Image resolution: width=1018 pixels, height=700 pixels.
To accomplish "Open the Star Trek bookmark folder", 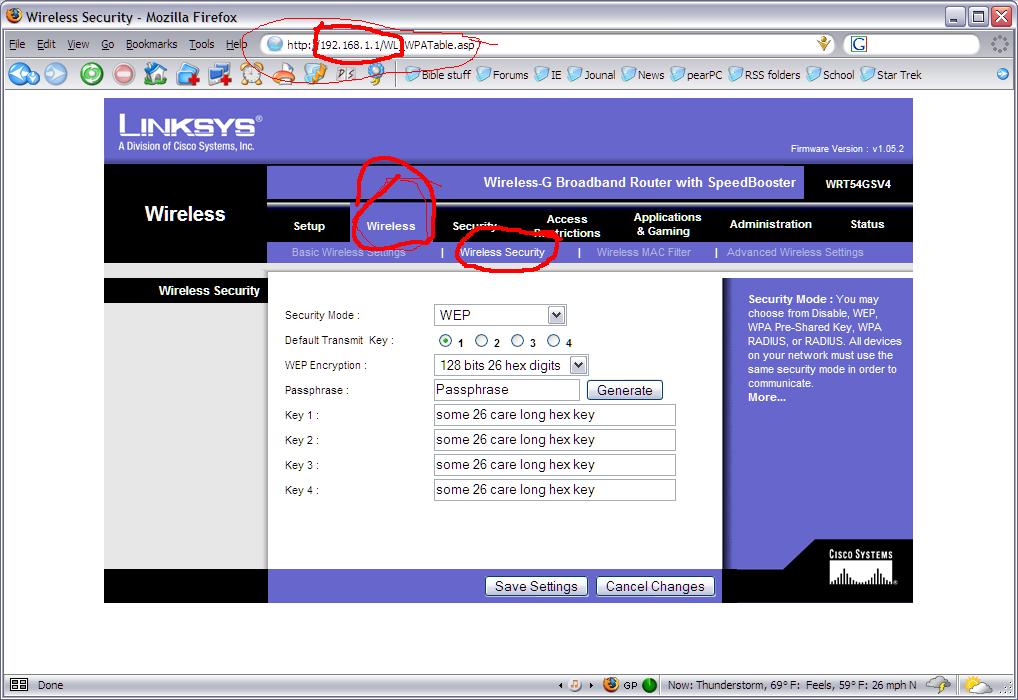I will click(x=891, y=75).
